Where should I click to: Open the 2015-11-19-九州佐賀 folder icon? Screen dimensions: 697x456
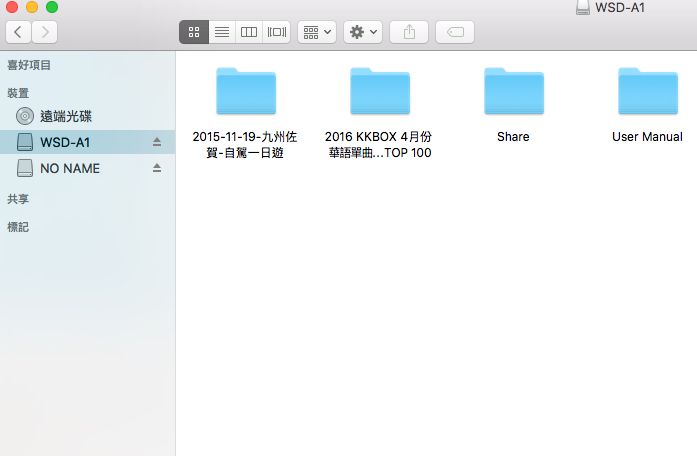tap(246, 91)
